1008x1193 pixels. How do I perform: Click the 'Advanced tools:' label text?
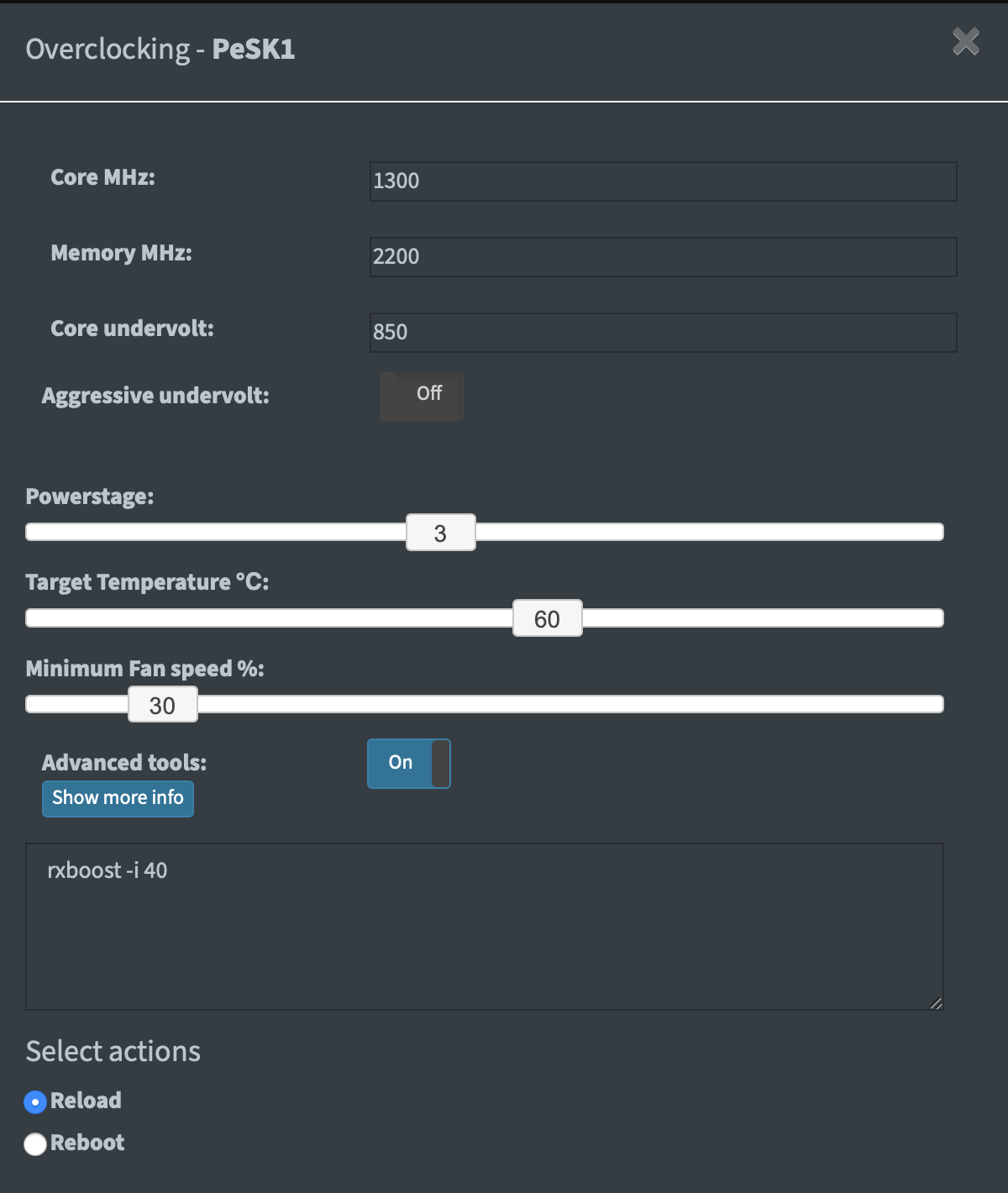point(124,763)
